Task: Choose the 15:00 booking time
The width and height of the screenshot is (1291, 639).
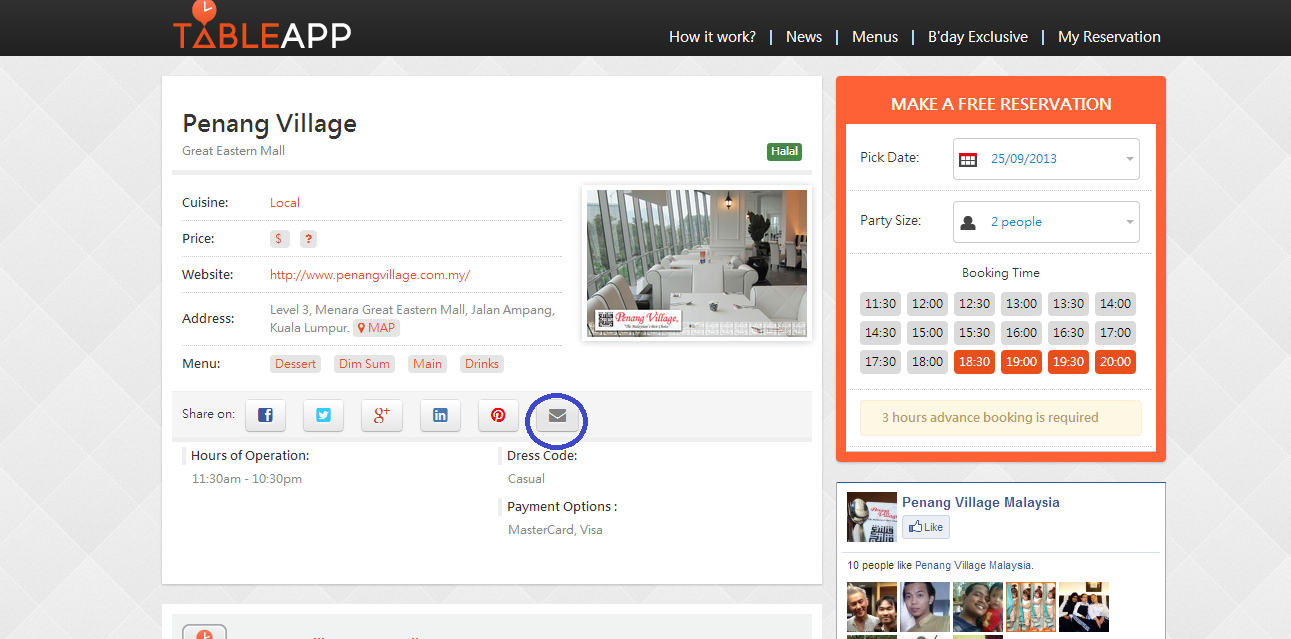Action: (927, 333)
